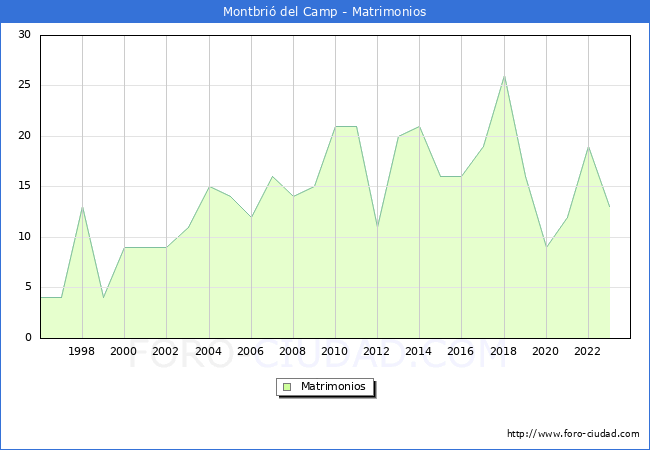This screenshot has width=650, height=450.
Task: Click the chart title Montbrió del Camp - Matrimonios
Action: pyautogui.click(x=325, y=12)
